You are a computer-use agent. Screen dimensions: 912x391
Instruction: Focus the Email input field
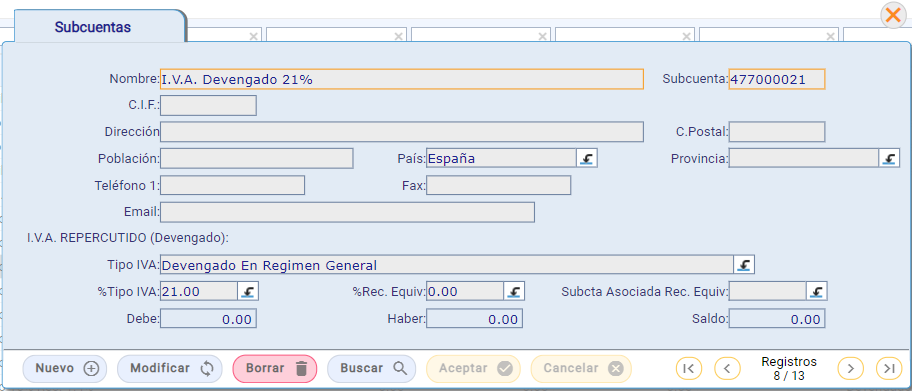347,212
